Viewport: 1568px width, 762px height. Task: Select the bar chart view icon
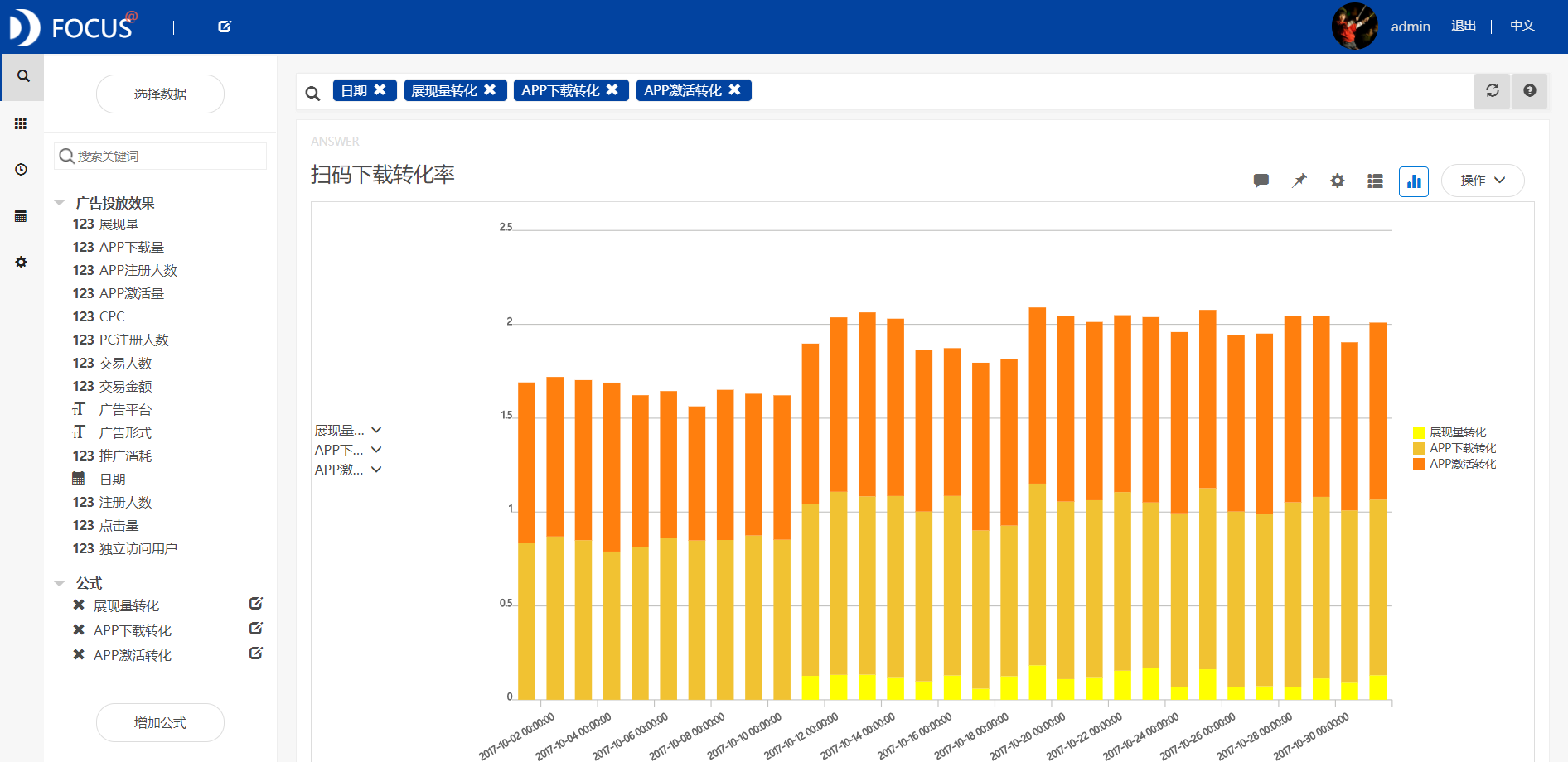tap(1413, 181)
